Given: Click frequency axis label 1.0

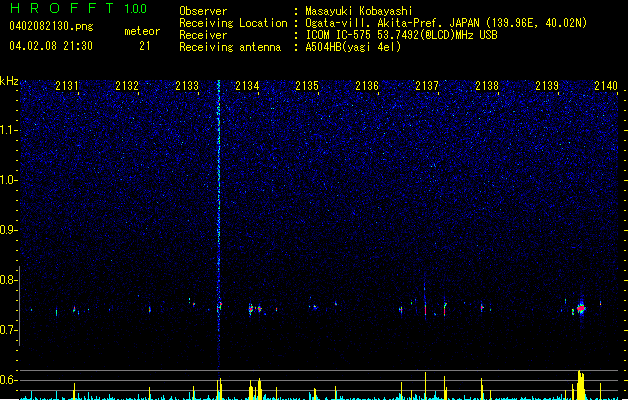Looking at the screenshot, I should pos(8,180).
